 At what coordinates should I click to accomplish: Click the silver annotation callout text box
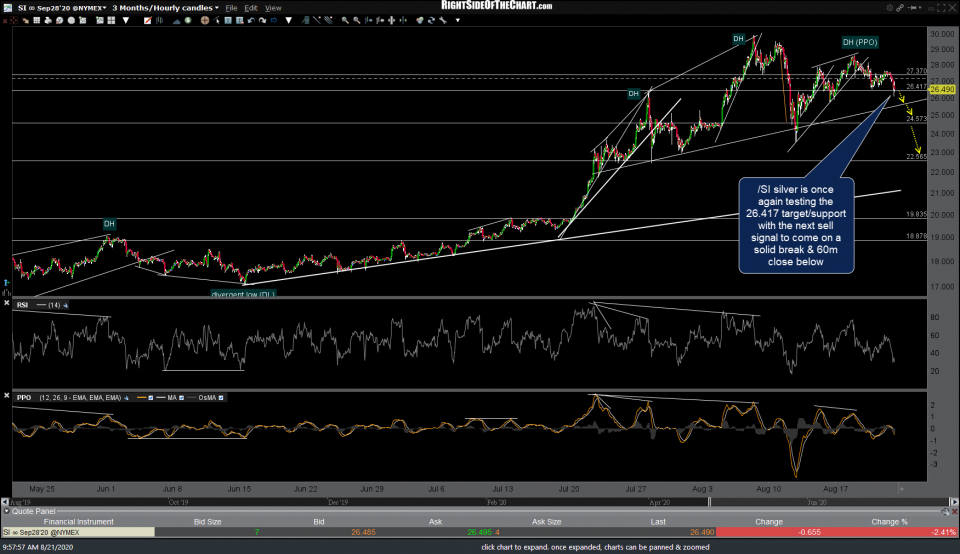[796, 225]
